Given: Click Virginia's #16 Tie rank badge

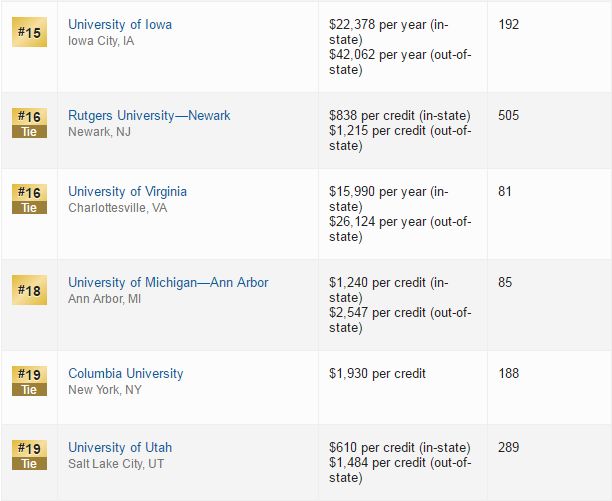Looking at the screenshot, I should [x=29, y=199].
